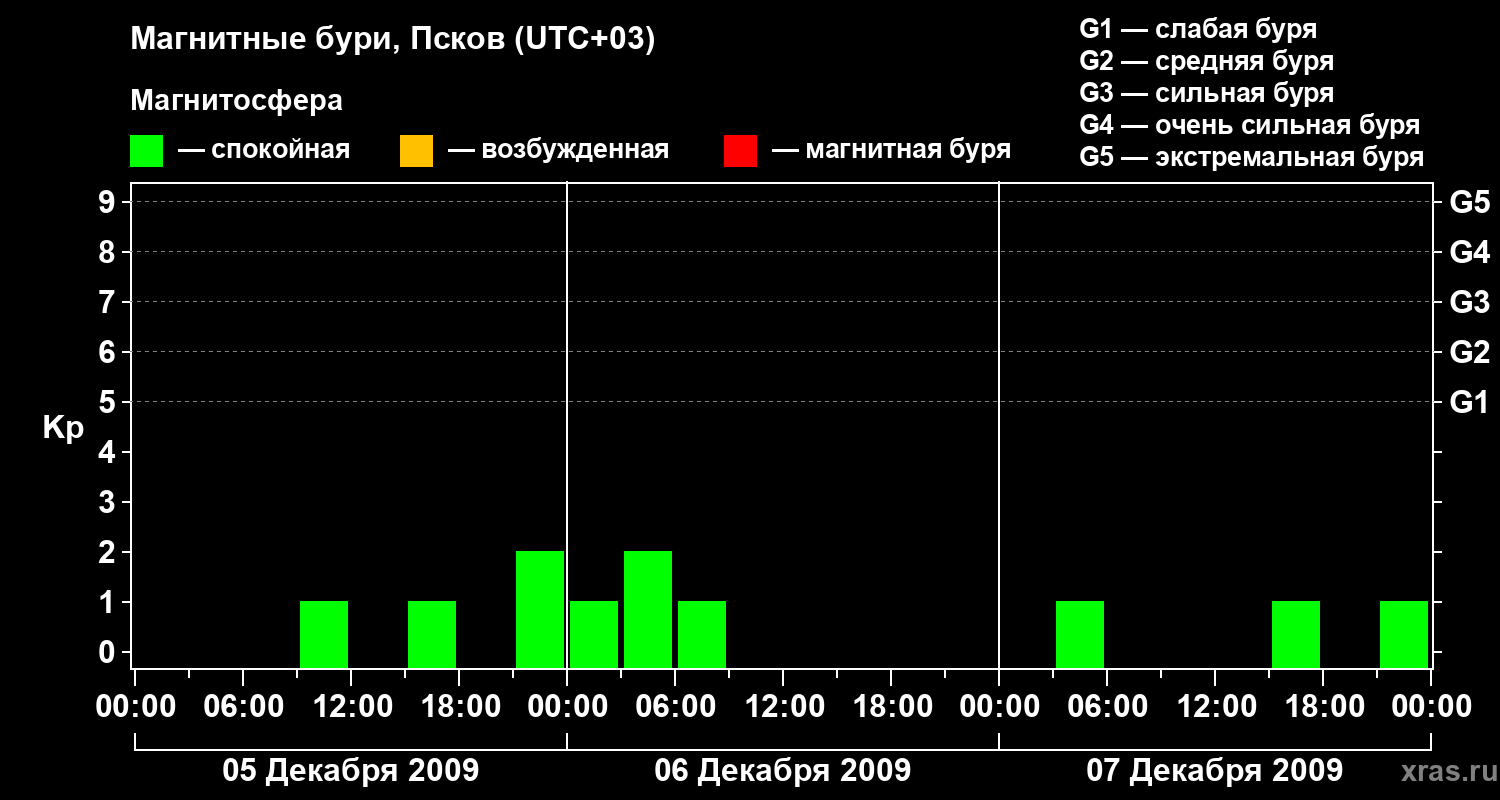The height and width of the screenshot is (800, 1500).
Task: Click legend line G1 — слабая буря
Action: (x=1198, y=29)
